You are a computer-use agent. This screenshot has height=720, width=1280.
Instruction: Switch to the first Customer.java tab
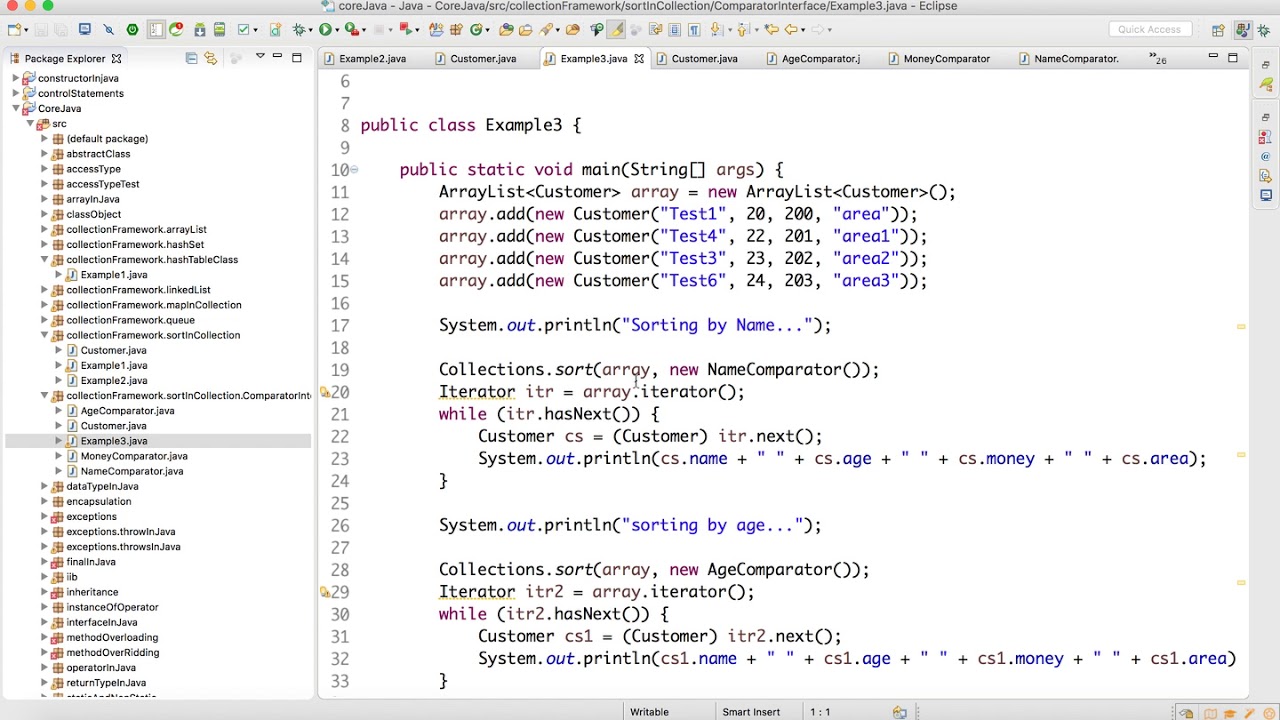point(483,59)
